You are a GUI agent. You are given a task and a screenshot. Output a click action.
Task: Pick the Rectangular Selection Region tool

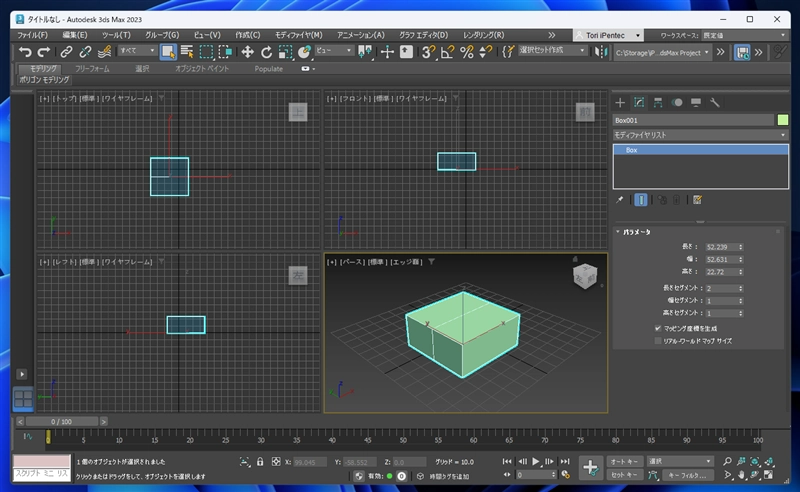[x=206, y=52]
